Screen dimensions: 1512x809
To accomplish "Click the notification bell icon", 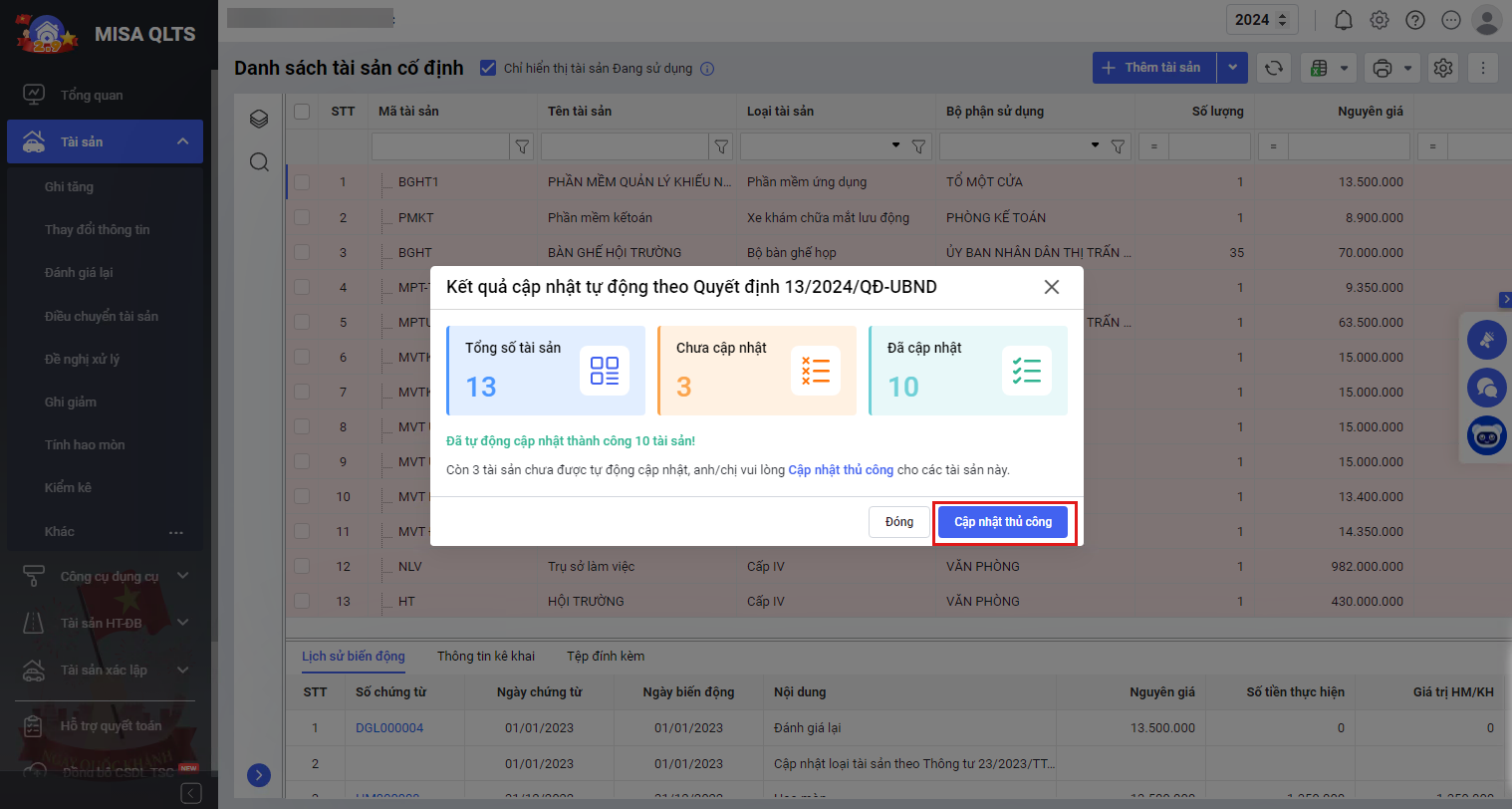I will 1343,20.
